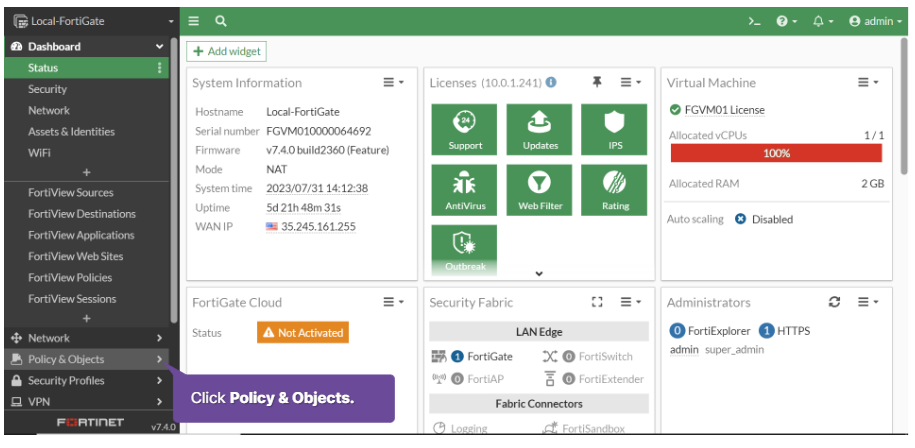Viewport: 915px width, 448px height.
Task: Open the FortiGate Cloud widget menu
Action: (393, 302)
